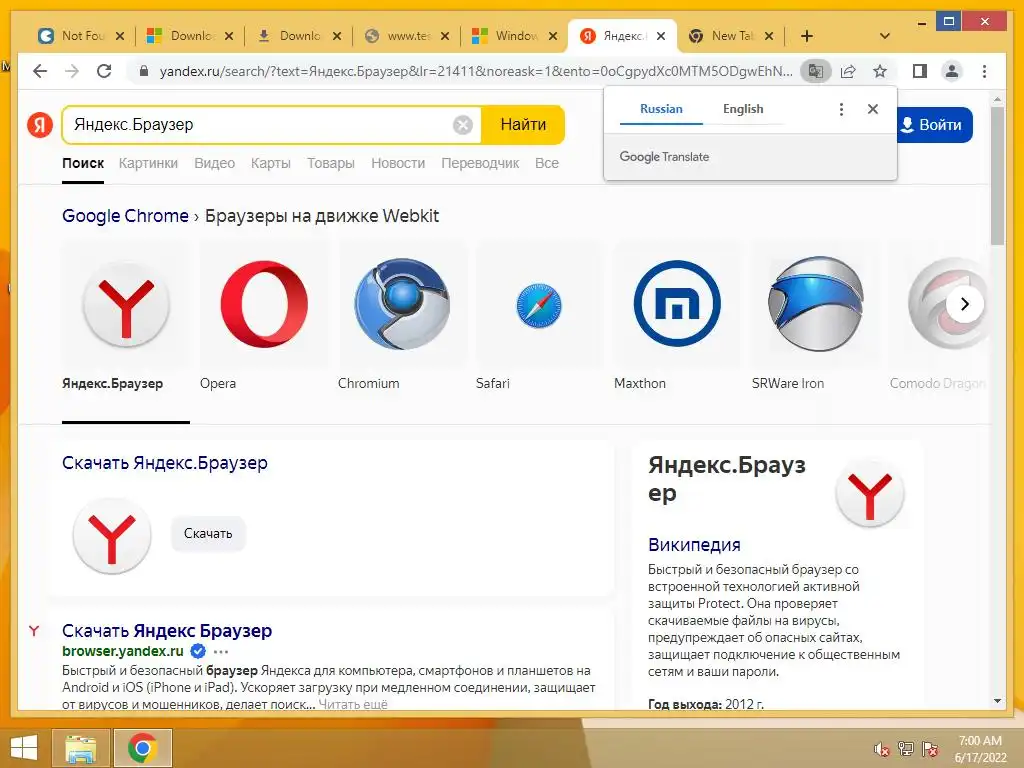The image size is (1024, 768).
Task: Expand the tab search chevron
Action: [885, 36]
